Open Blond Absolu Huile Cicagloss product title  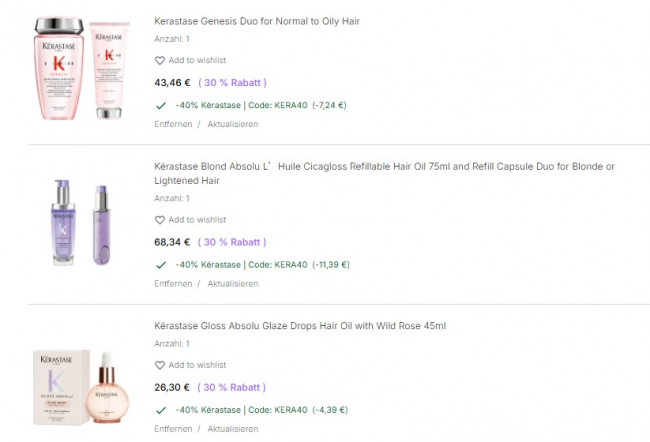click(x=384, y=167)
